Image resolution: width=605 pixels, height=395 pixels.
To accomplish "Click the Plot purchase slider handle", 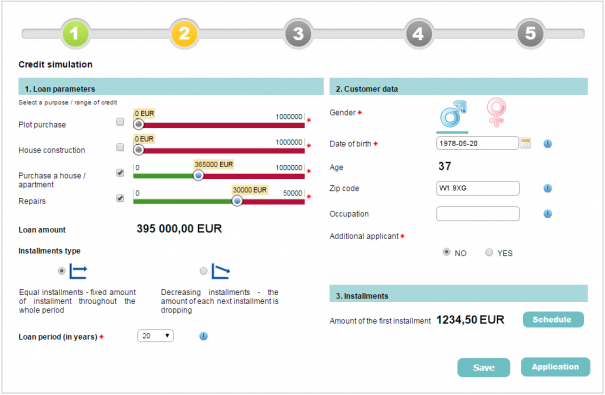I will pos(139,124).
